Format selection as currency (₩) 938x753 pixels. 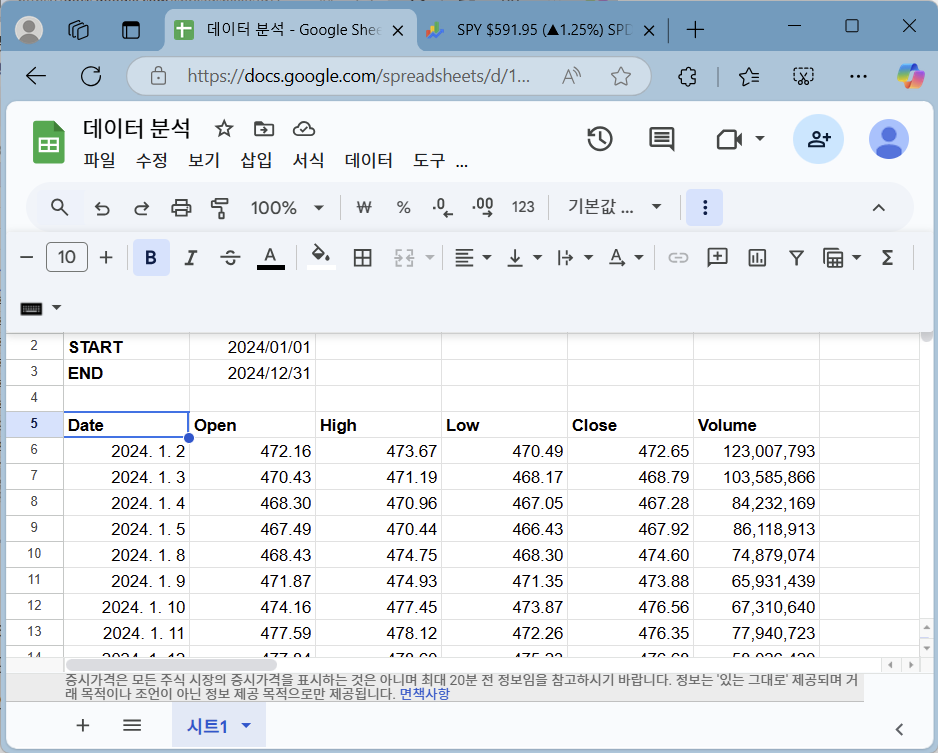[x=363, y=207]
